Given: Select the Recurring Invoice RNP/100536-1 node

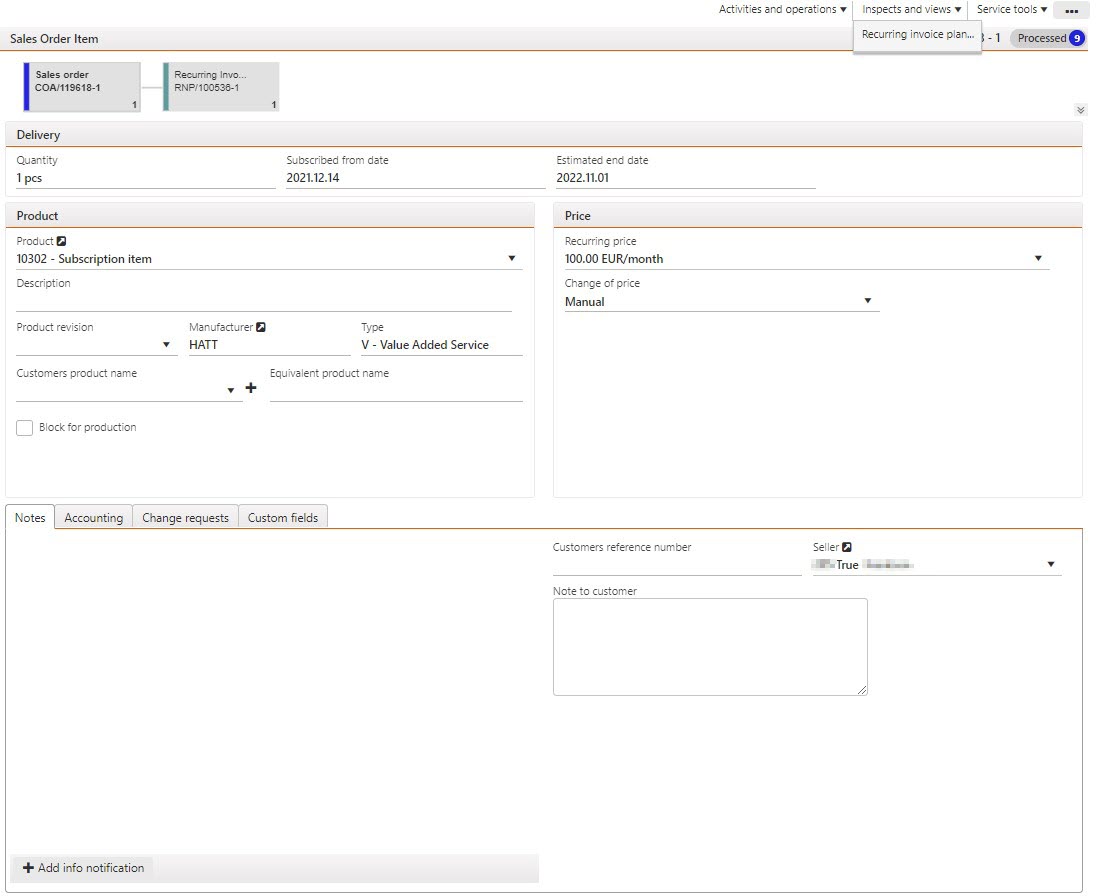Looking at the screenshot, I should click(221, 86).
